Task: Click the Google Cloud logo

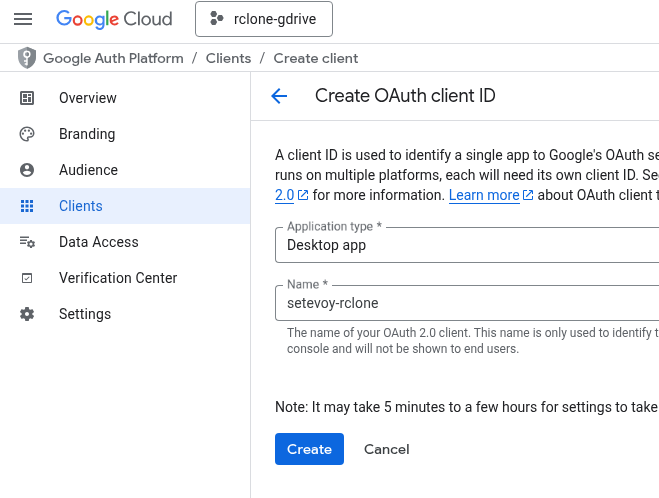Action: (x=114, y=19)
